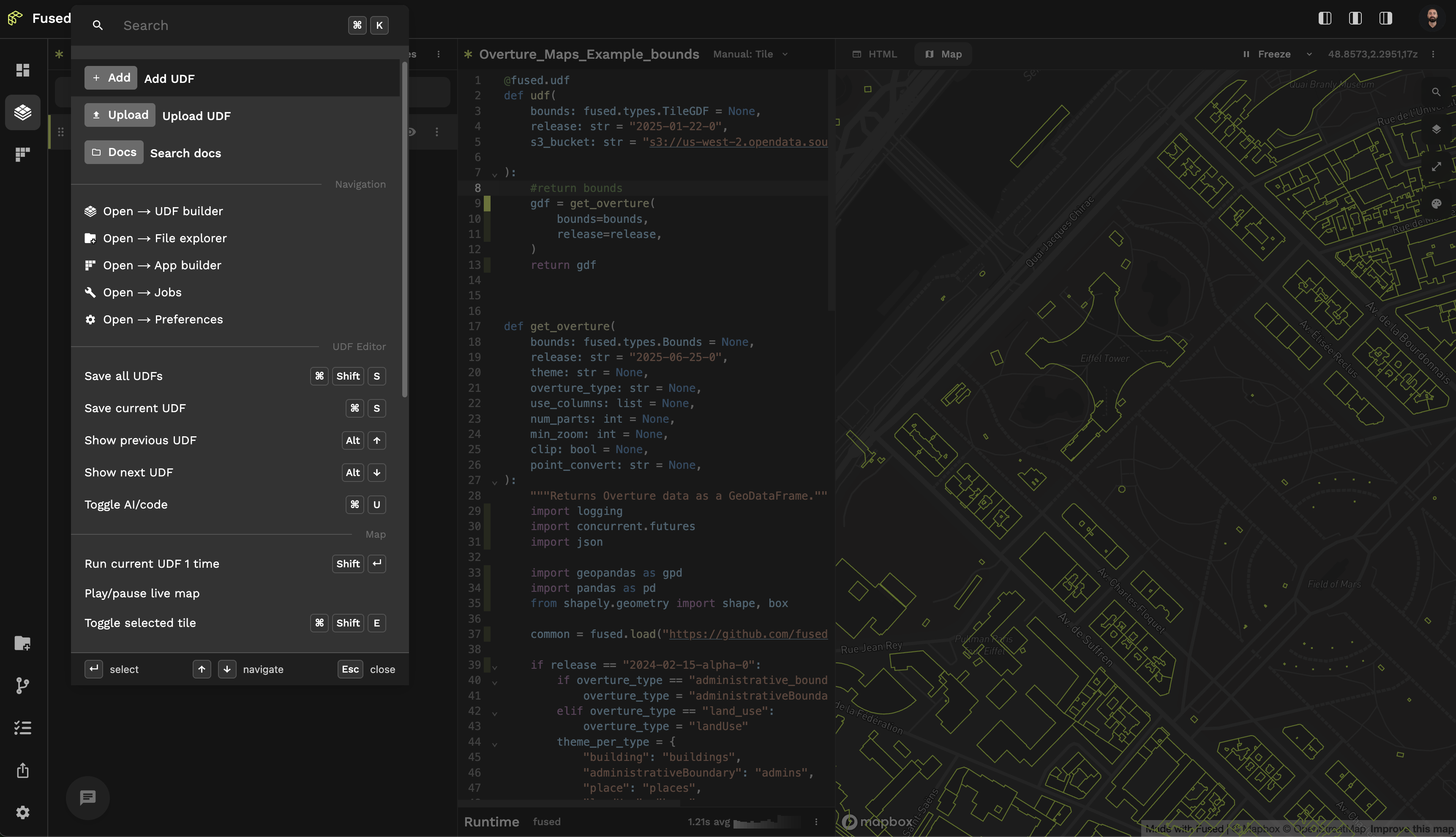Image resolution: width=1456 pixels, height=837 pixels.
Task: Open the UDF builder layers sidebar icon
Action: click(x=23, y=112)
